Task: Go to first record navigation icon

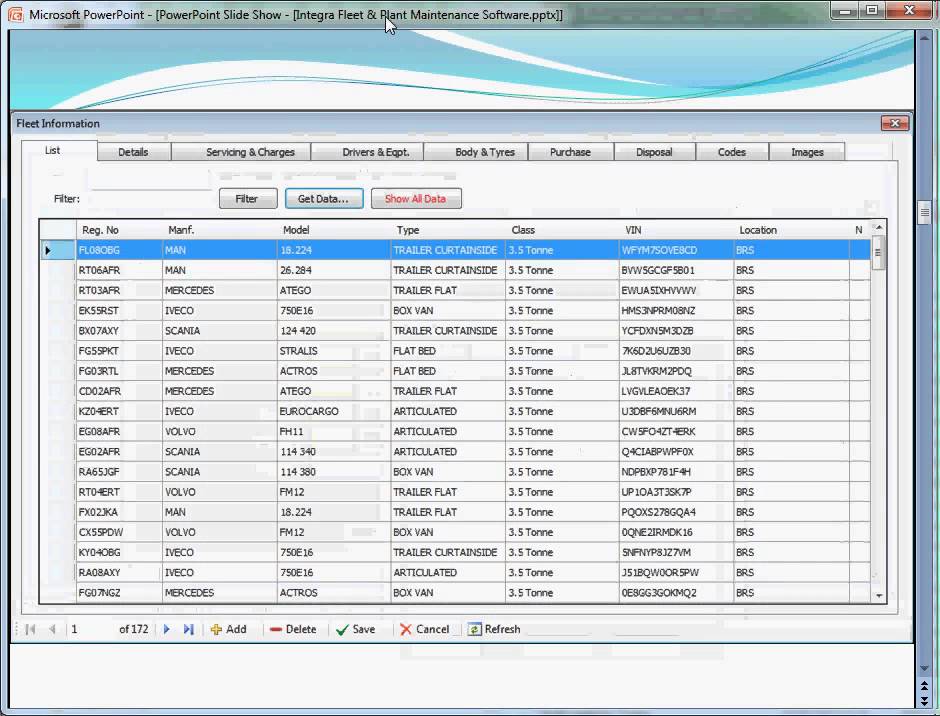Action: click(31, 629)
